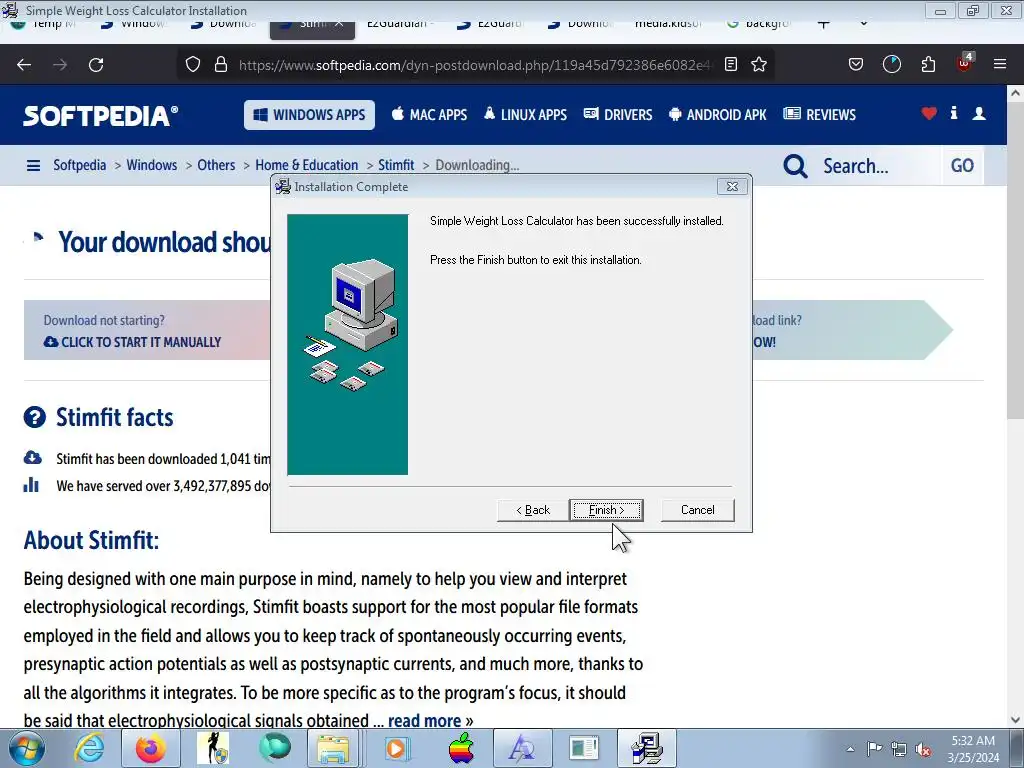Viewport: 1024px width, 768px height.
Task: Open the breadcrumb hamburger menu icon
Action: (33, 166)
